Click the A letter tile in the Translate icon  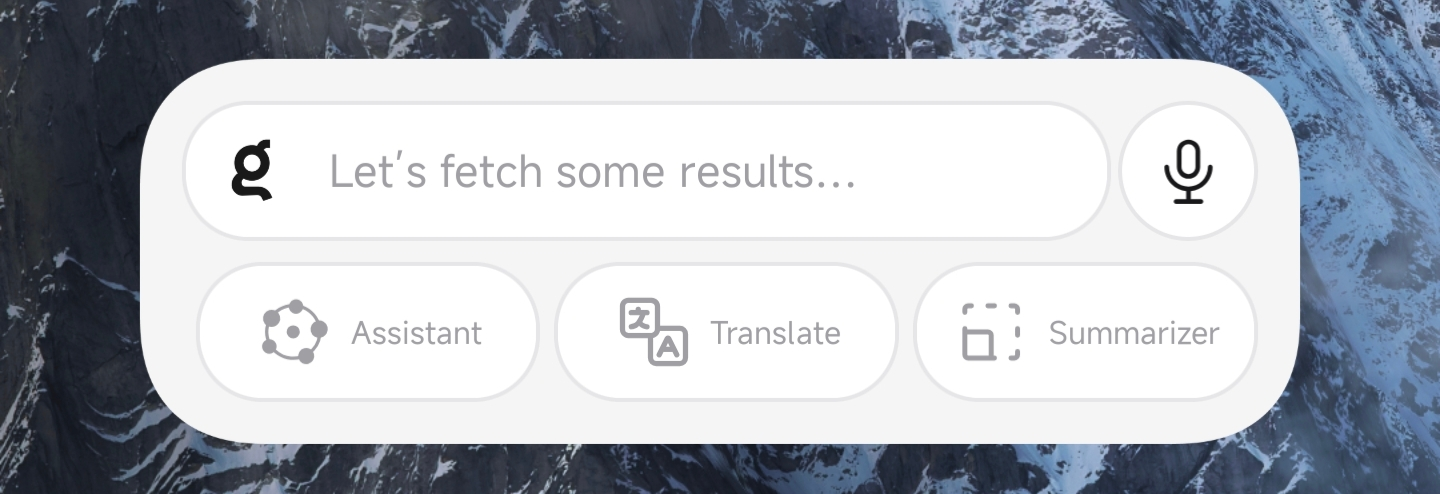click(669, 347)
